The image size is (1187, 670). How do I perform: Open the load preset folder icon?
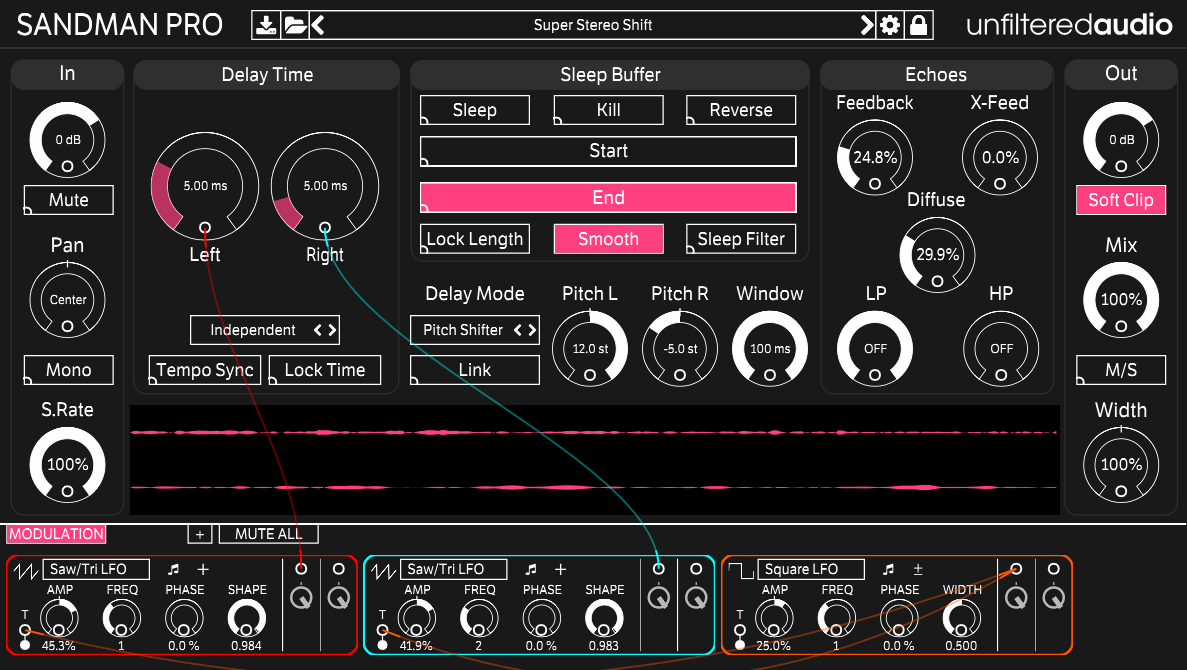click(x=295, y=25)
